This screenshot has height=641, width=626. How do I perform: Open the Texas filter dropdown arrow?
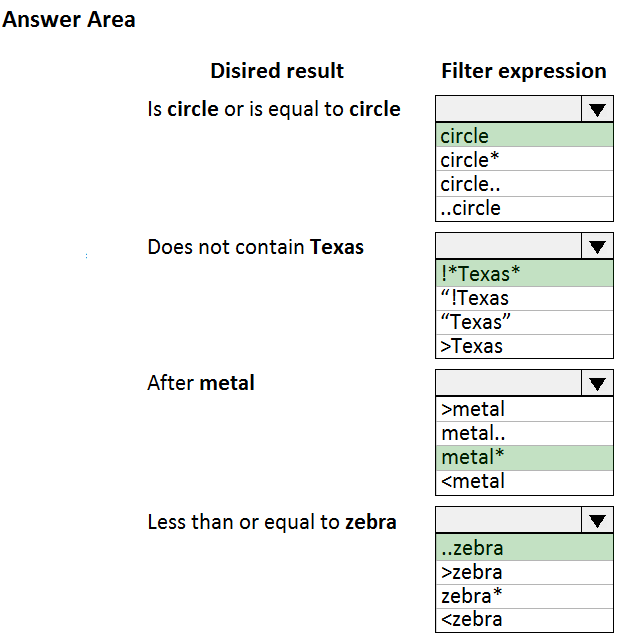(x=597, y=246)
